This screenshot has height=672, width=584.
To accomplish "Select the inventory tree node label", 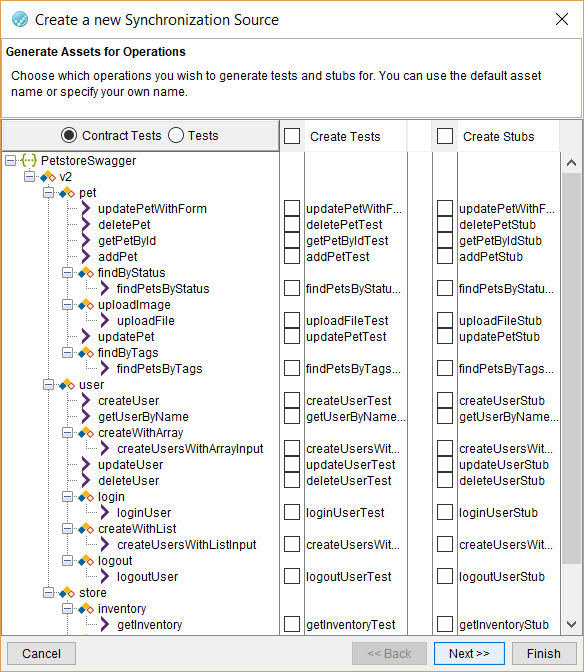I will 122,609.
